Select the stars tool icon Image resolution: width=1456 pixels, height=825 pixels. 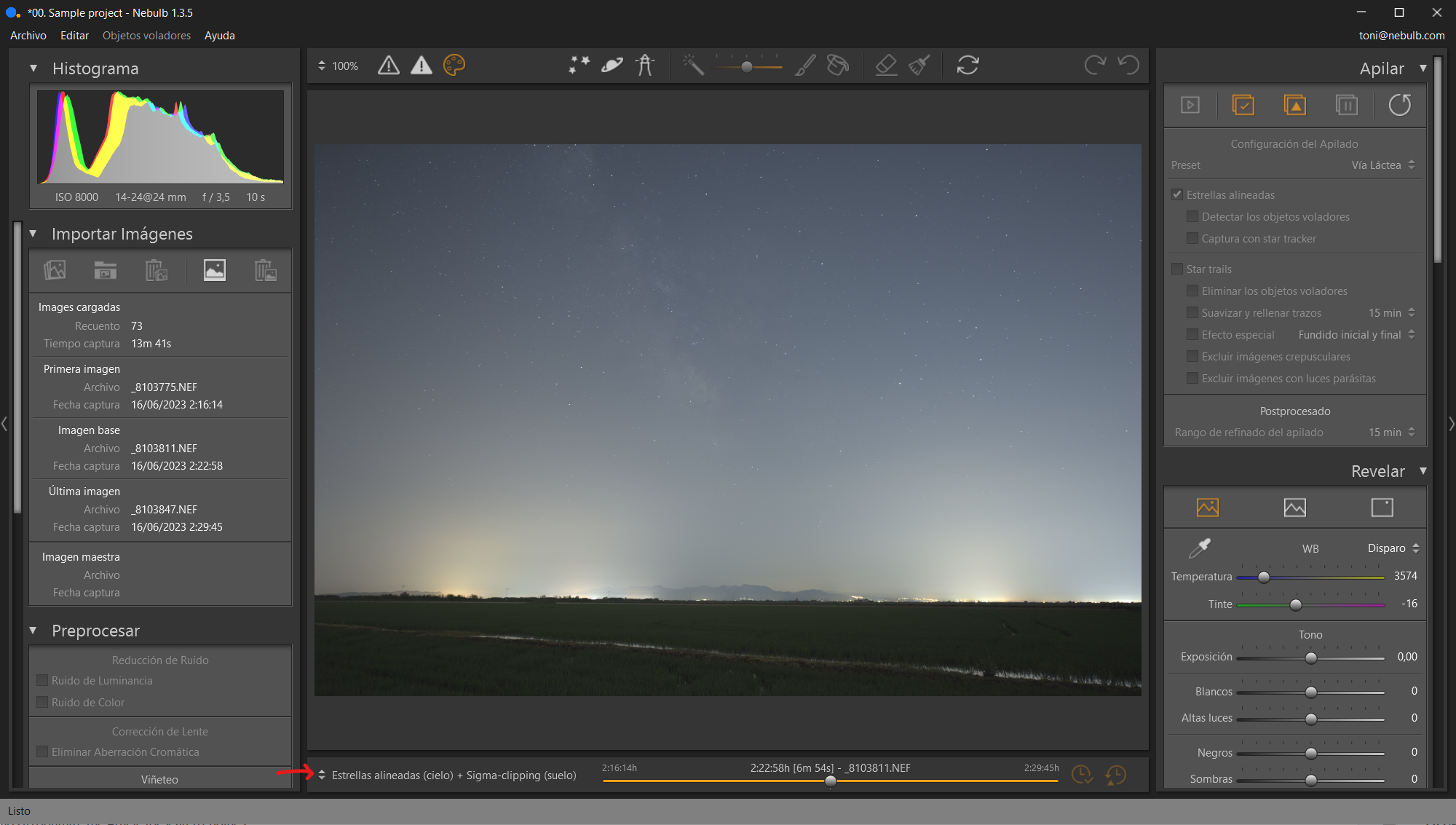(579, 66)
